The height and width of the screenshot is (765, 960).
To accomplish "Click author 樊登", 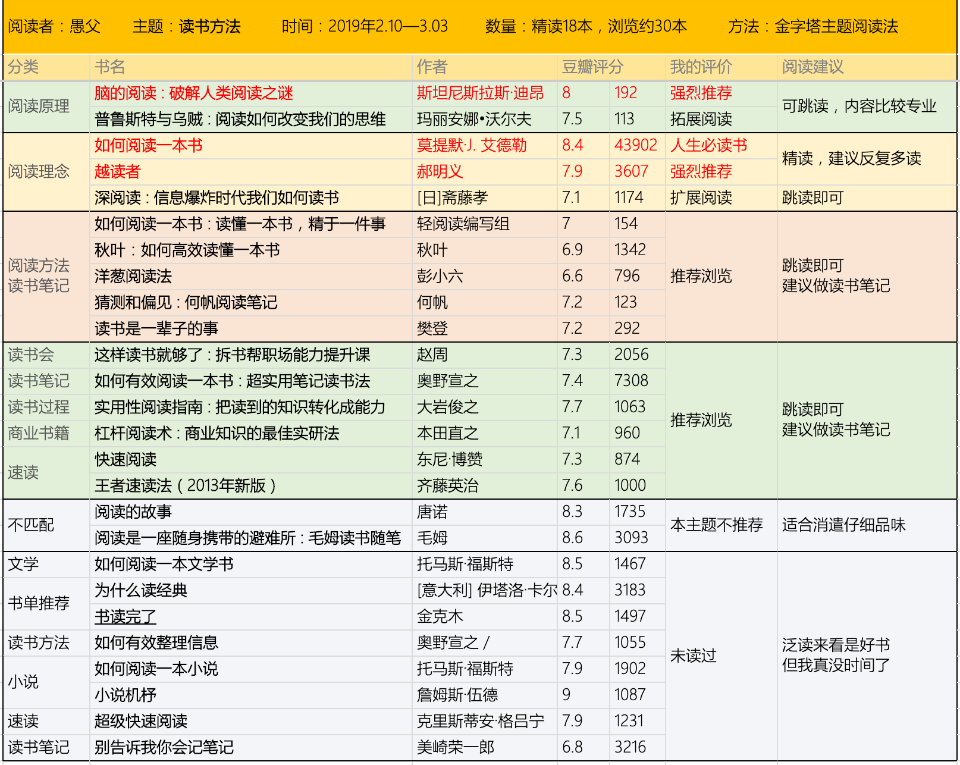I will pyautogui.click(x=432, y=329).
